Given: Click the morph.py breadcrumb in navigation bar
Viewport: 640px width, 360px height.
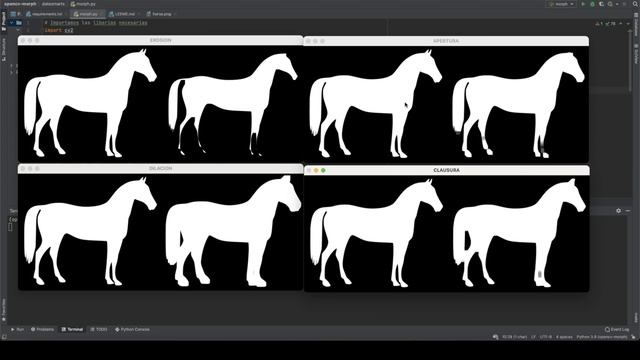Looking at the screenshot, I should 83,4.
